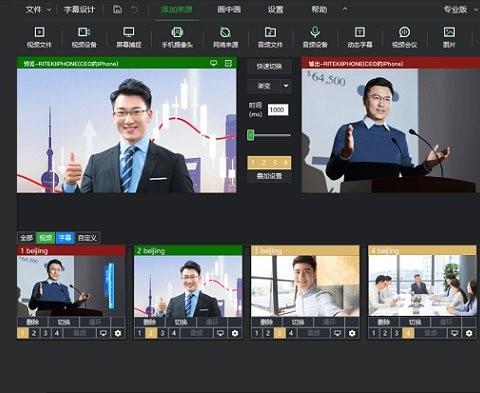Click 切换 switch on source 4 beijing
This screenshot has width=480, height=393.
point(415,322)
